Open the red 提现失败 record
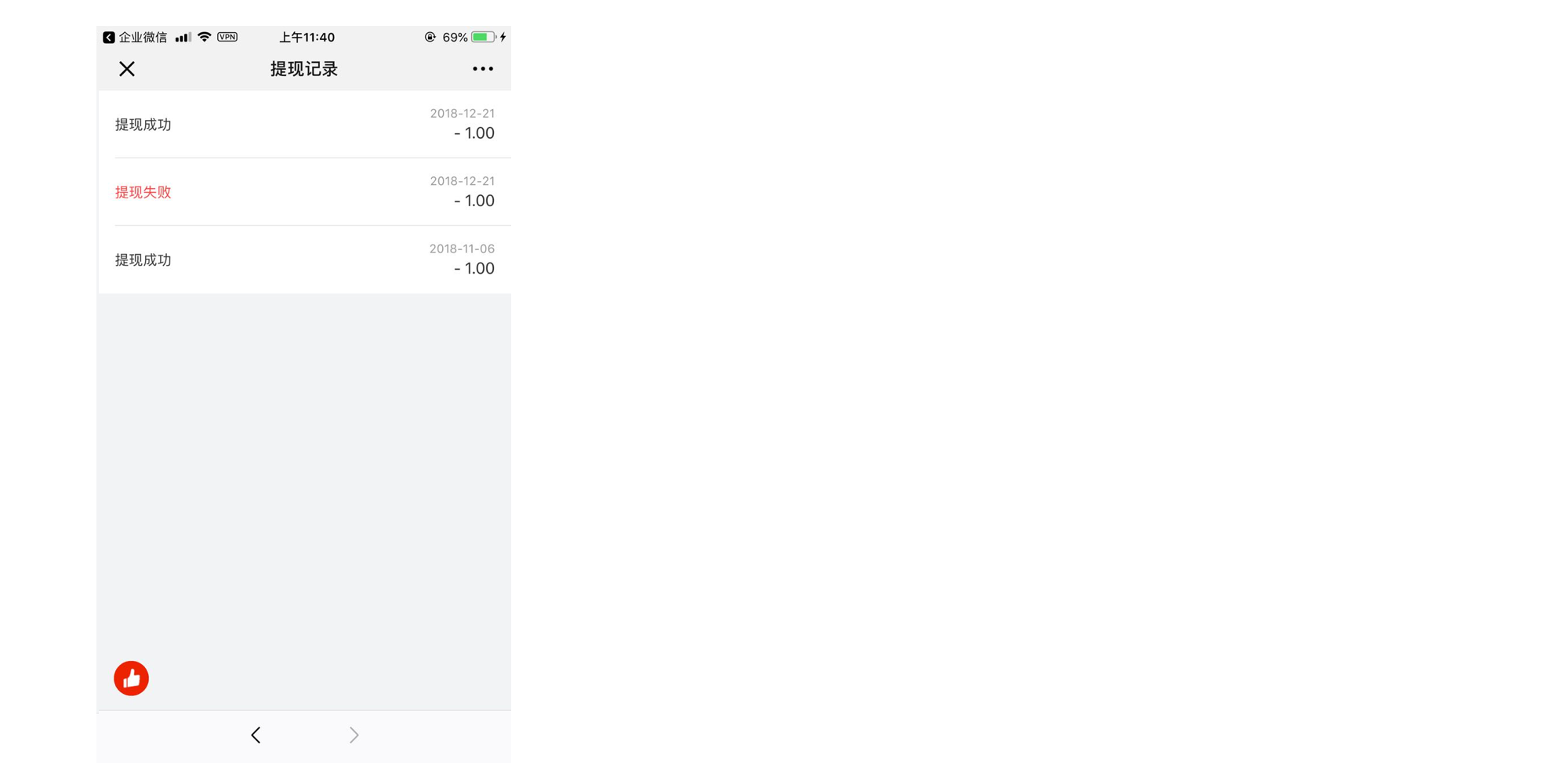Screen dimensions: 1568x784 tap(304, 192)
